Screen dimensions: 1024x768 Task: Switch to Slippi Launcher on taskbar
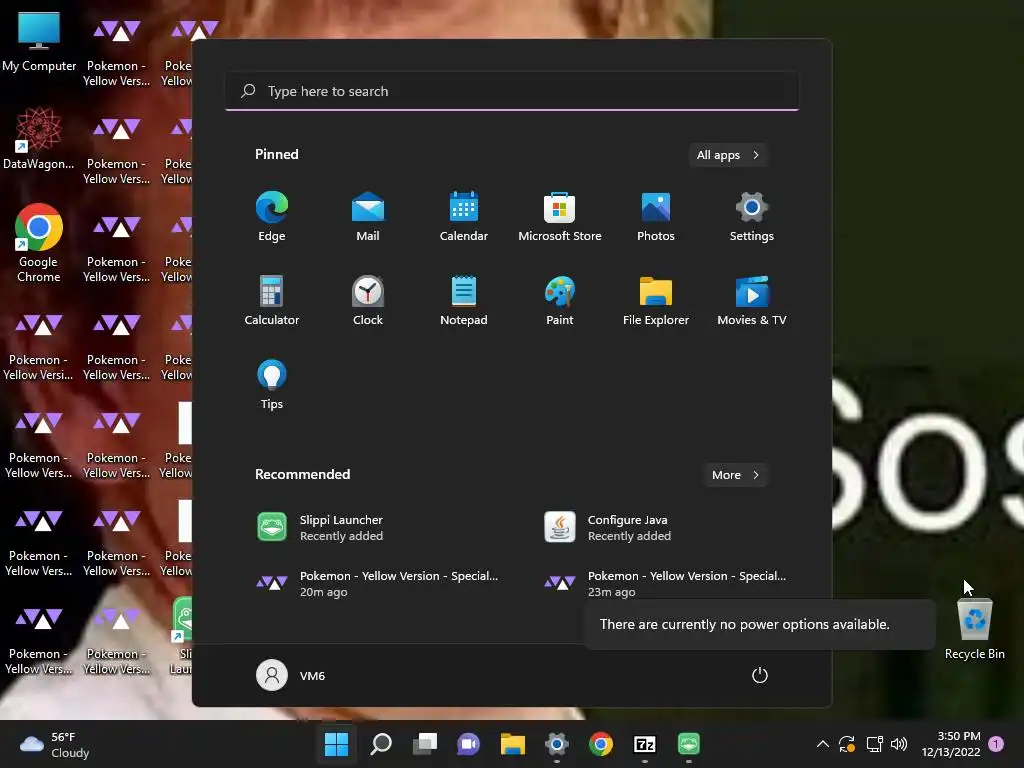[x=689, y=744]
